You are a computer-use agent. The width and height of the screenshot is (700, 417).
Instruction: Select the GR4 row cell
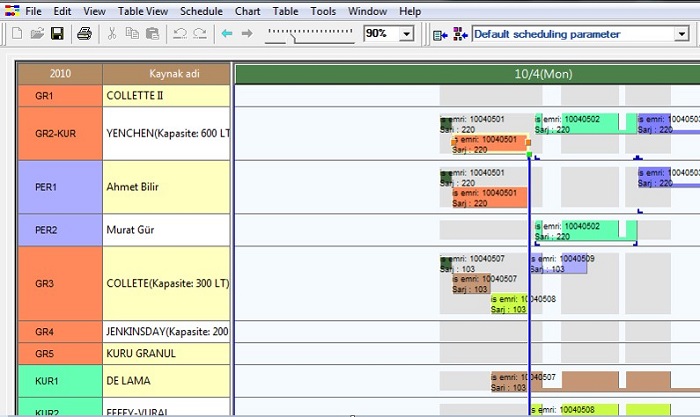point(60,332)
